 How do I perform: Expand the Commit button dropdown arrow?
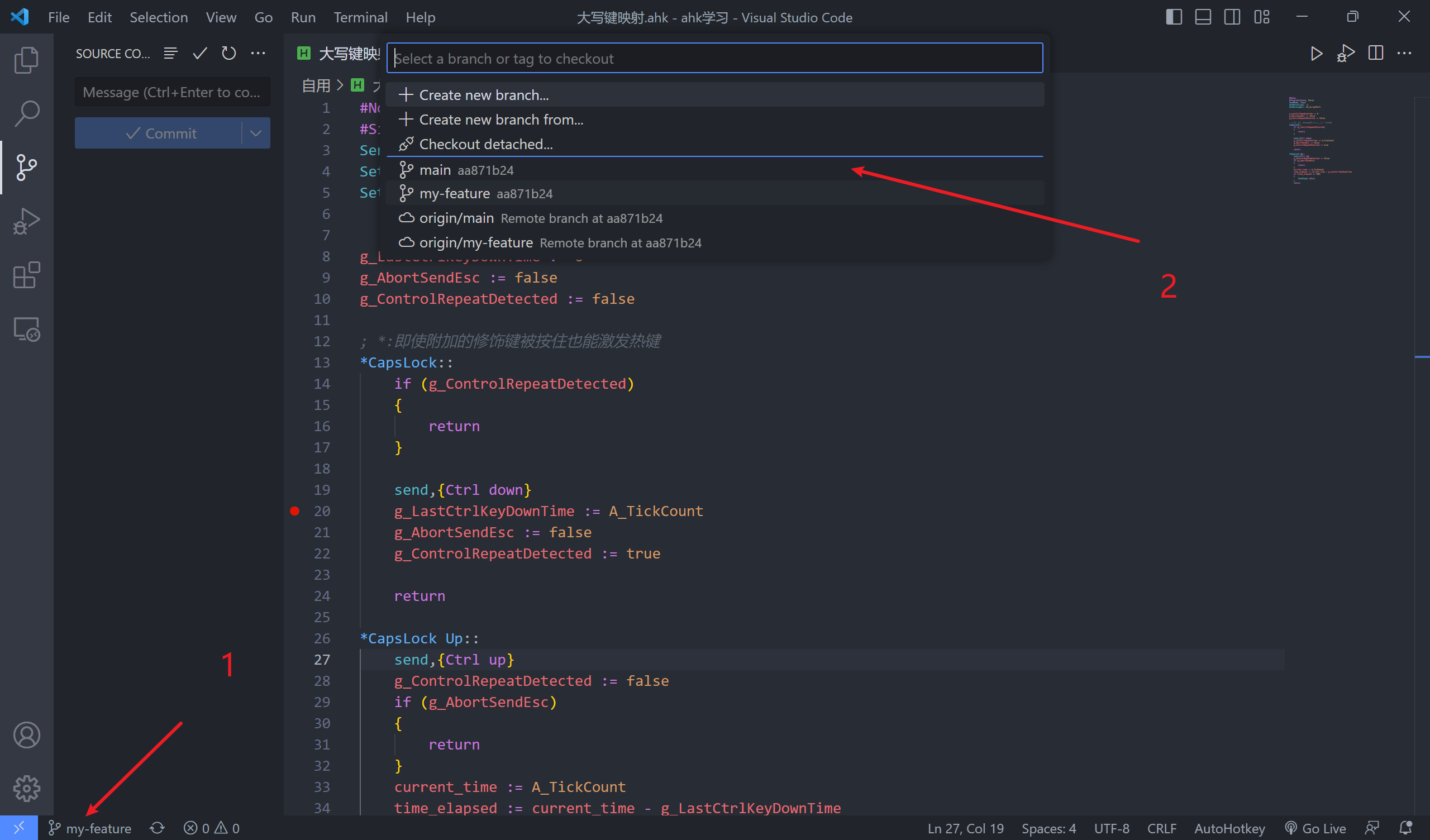click(256, 133)
